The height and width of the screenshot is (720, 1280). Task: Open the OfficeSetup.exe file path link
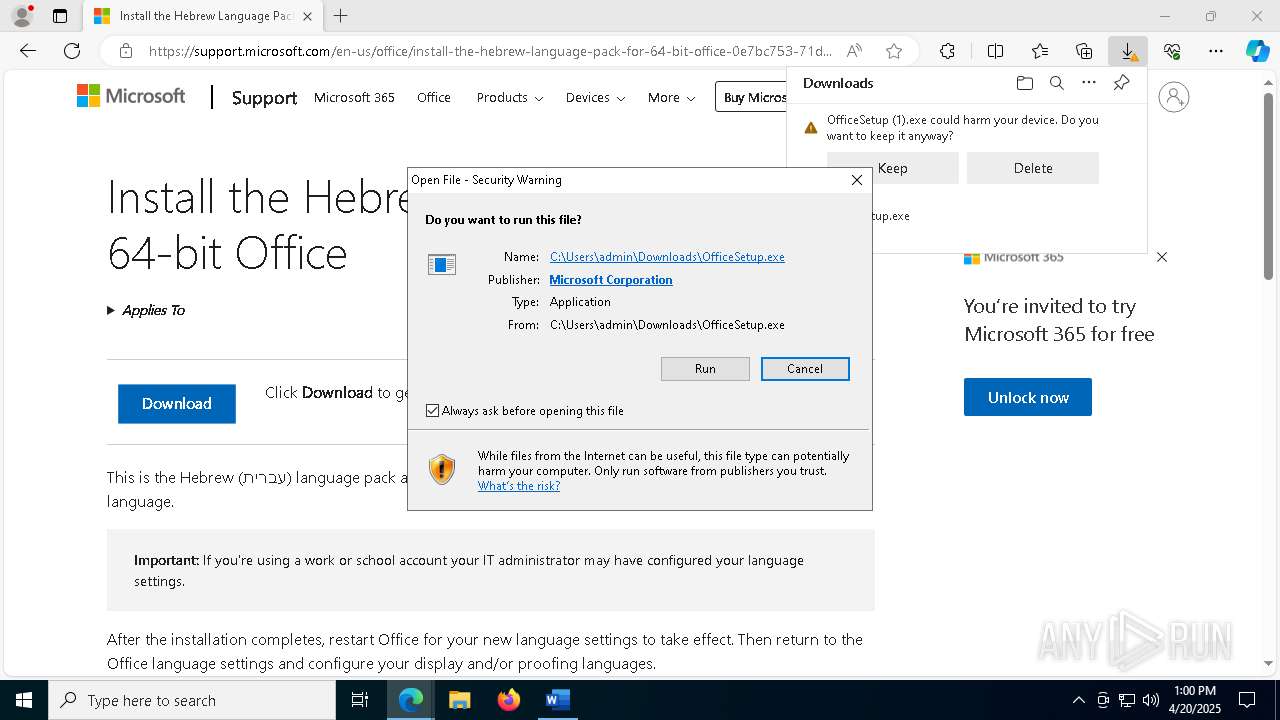tap(667, 257)
